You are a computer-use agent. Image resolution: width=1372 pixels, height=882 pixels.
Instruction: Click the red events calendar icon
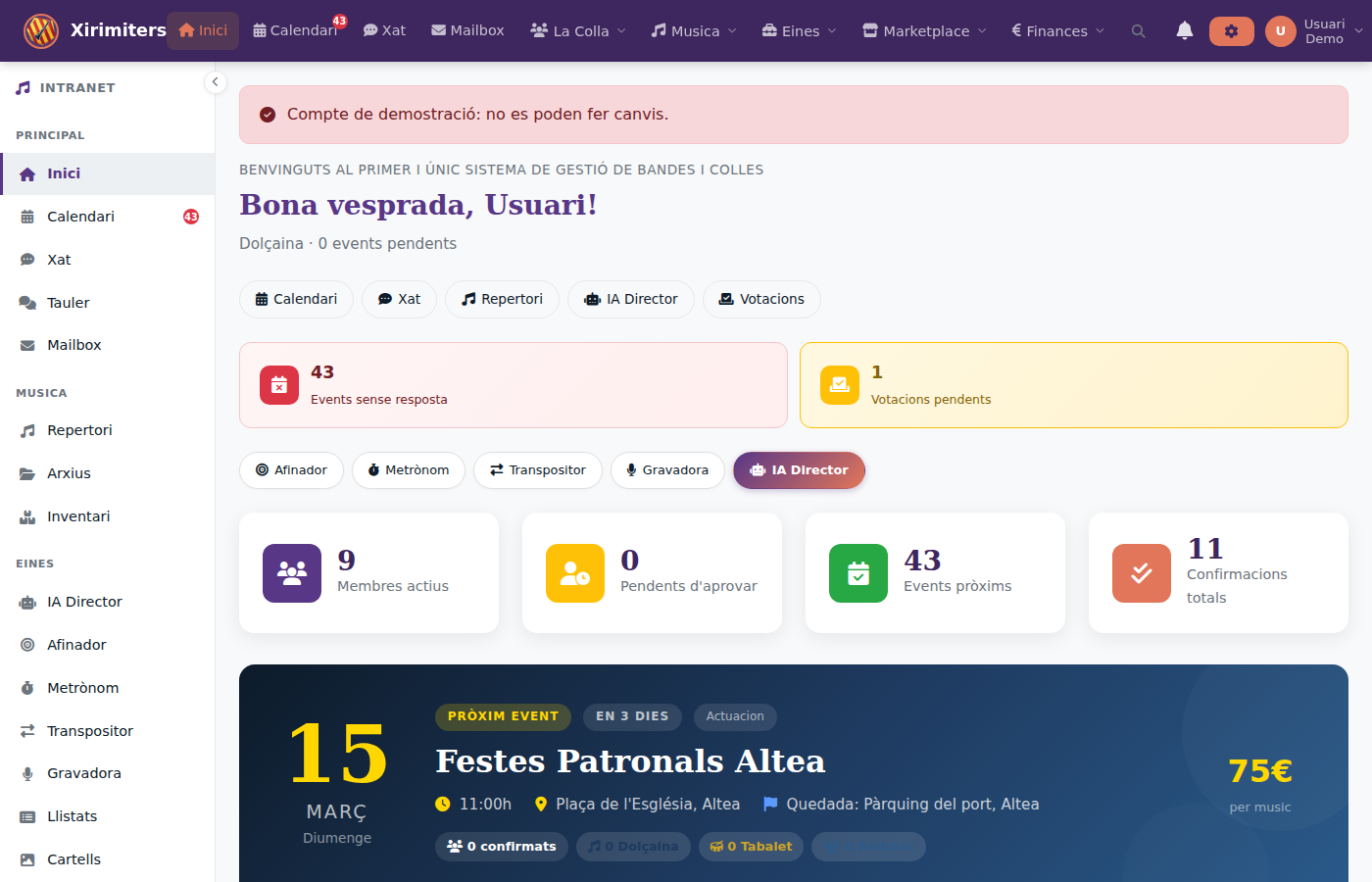279,385
